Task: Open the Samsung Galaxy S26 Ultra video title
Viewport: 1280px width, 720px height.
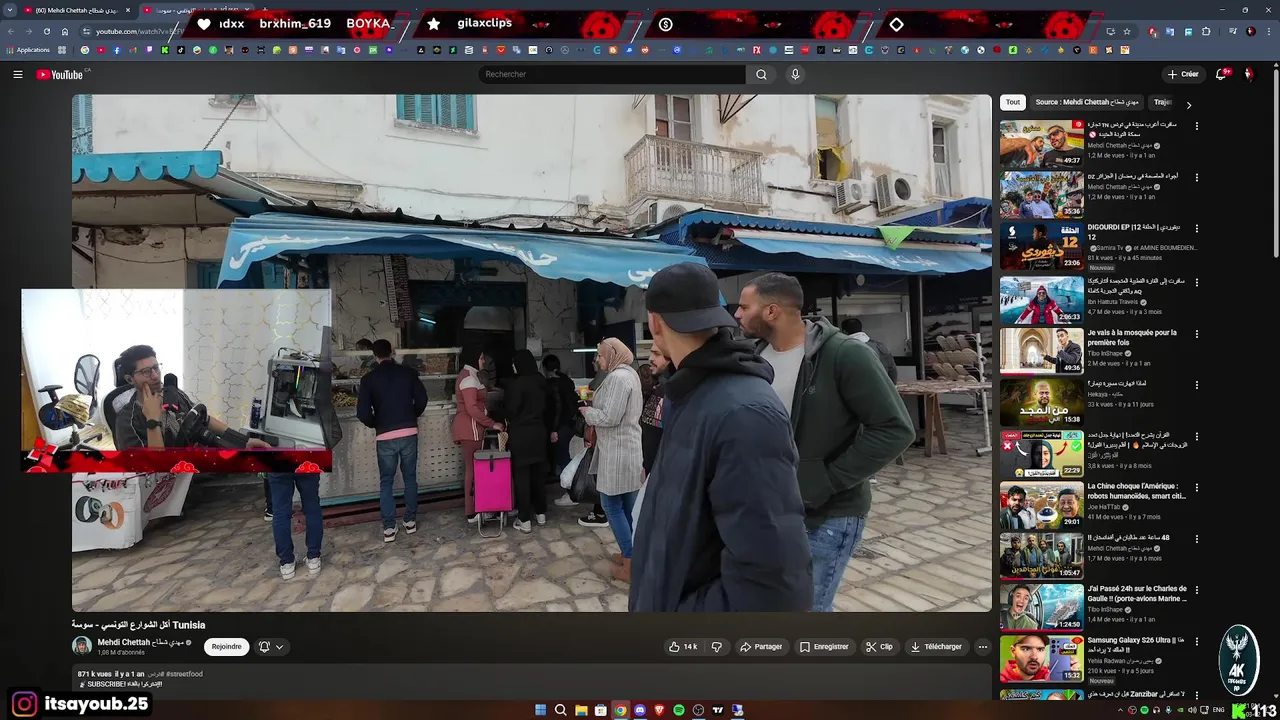Action: click(x=1136, y=645)
